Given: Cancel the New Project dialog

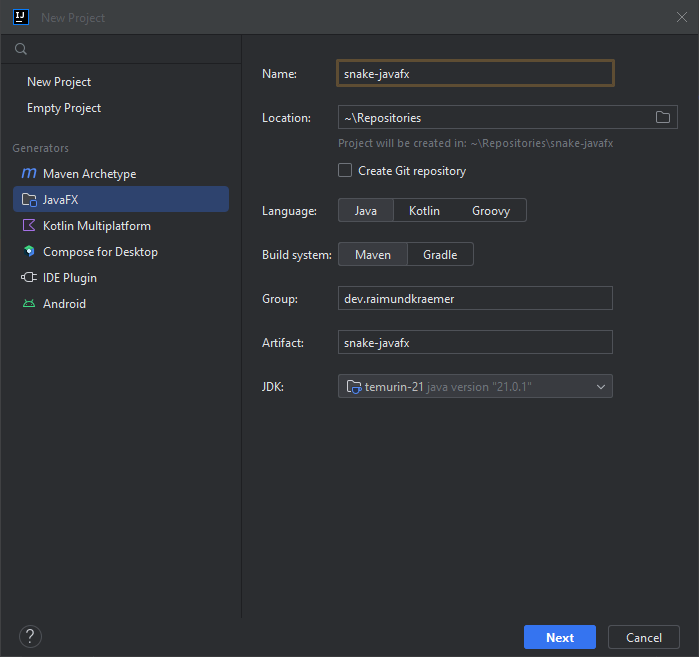Looking at the screenshot, I should pos(643,638).
